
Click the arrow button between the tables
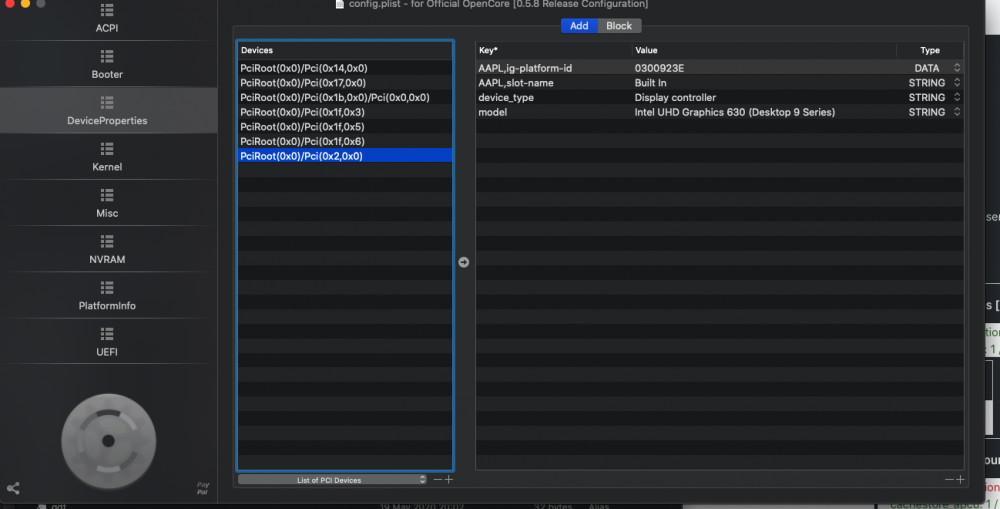pyautogui.click(x=464, y=262)
